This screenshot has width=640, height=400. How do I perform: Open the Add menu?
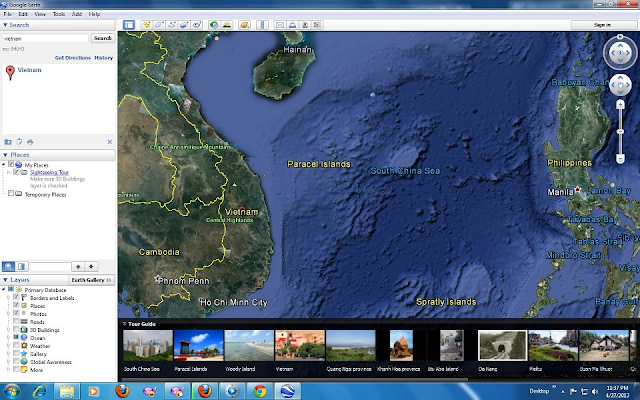point(77,14)
